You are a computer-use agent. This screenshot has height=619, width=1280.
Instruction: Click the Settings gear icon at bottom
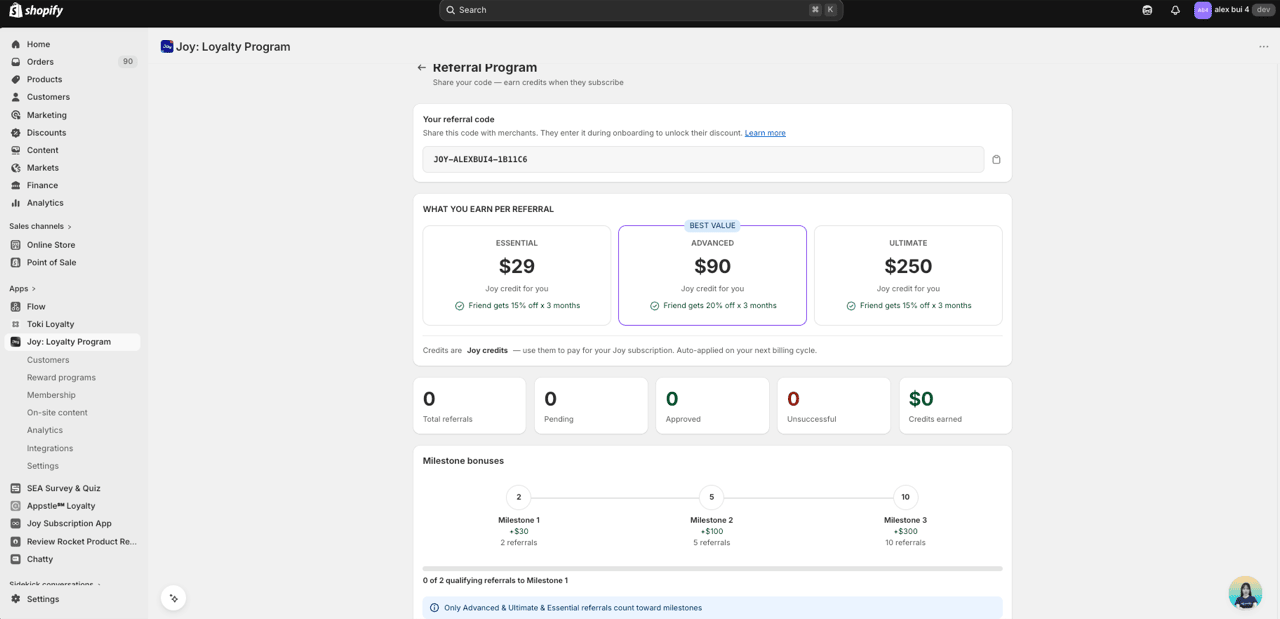[16, 600]
